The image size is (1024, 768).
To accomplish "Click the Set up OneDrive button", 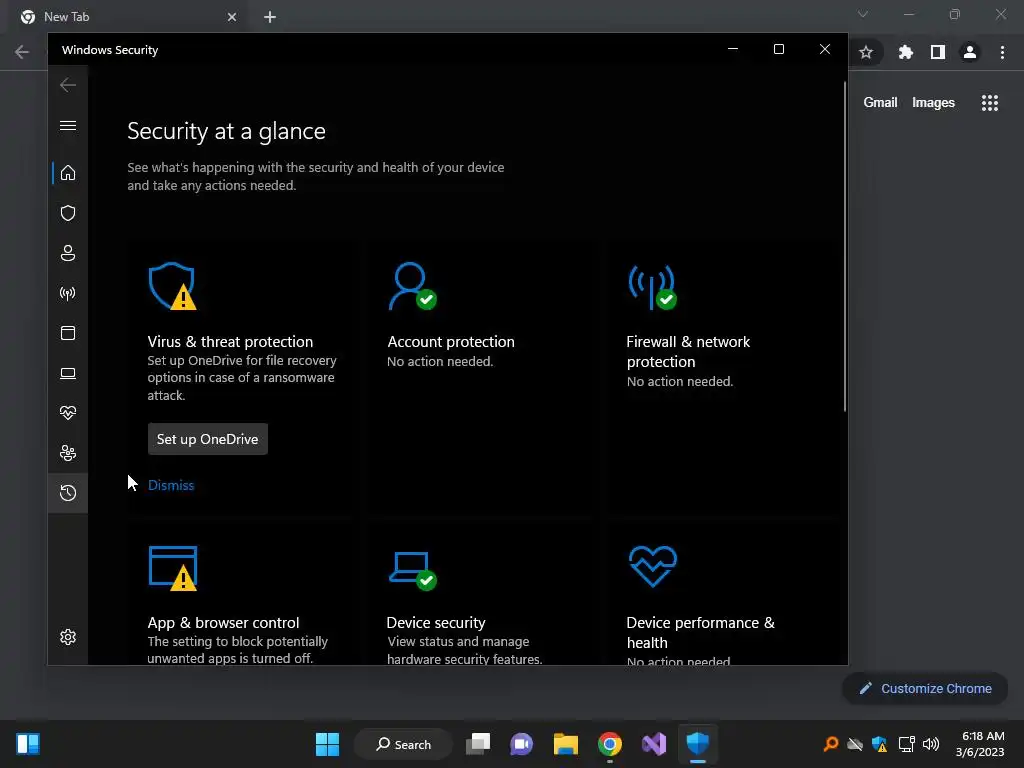I will (x=208, y=439).
